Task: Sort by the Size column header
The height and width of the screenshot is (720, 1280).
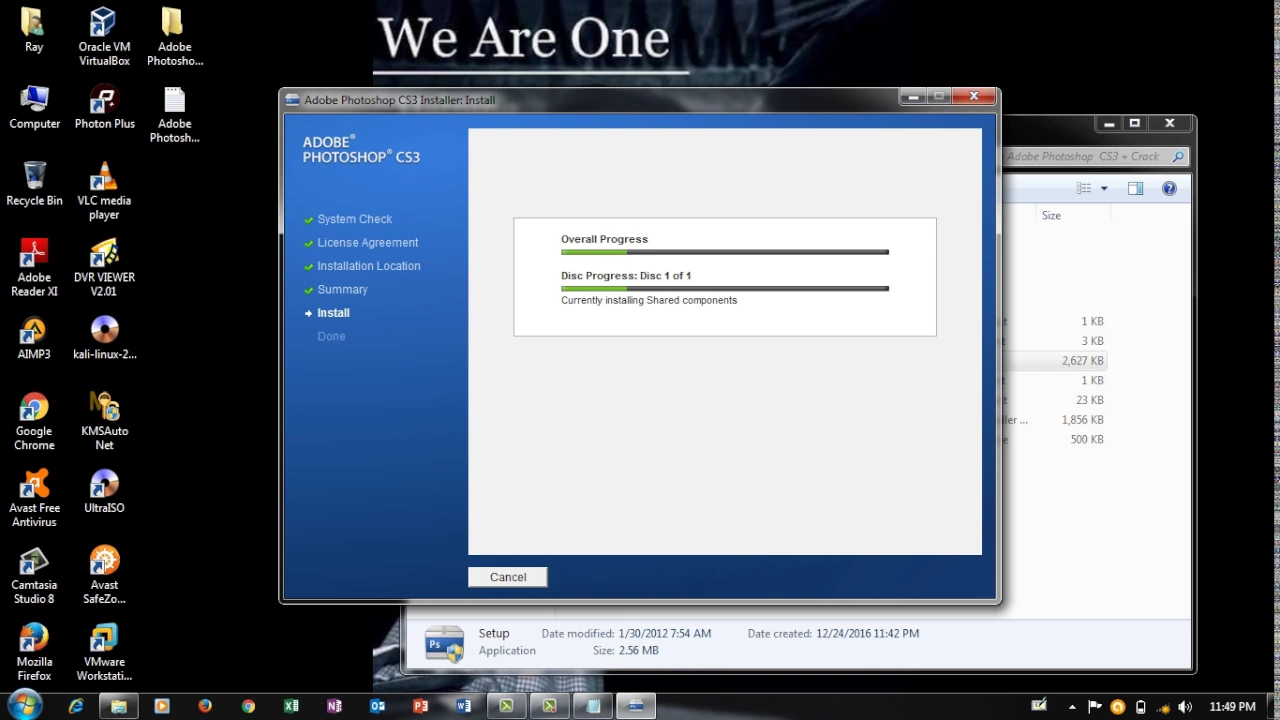Action: (x=1051, y=215)
